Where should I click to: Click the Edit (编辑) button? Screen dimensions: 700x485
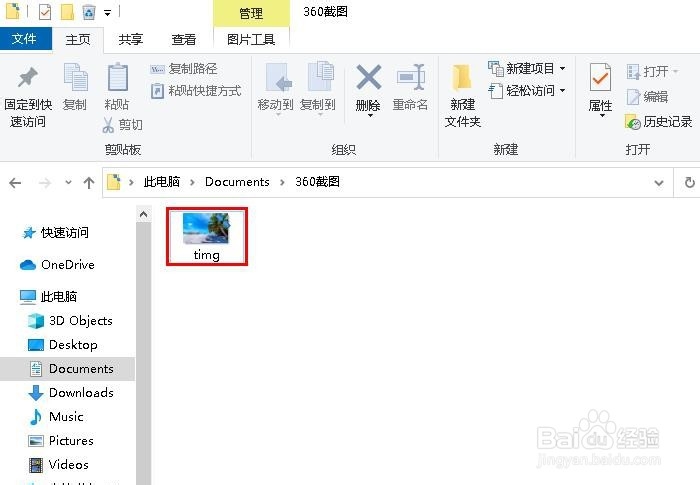click(x=648, y=96)
